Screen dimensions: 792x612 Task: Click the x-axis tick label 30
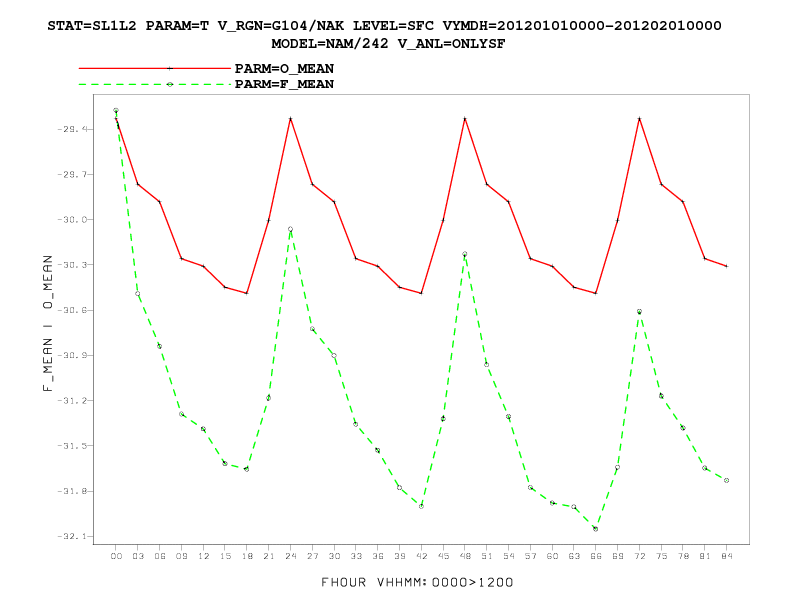click(x=334, y=556)
